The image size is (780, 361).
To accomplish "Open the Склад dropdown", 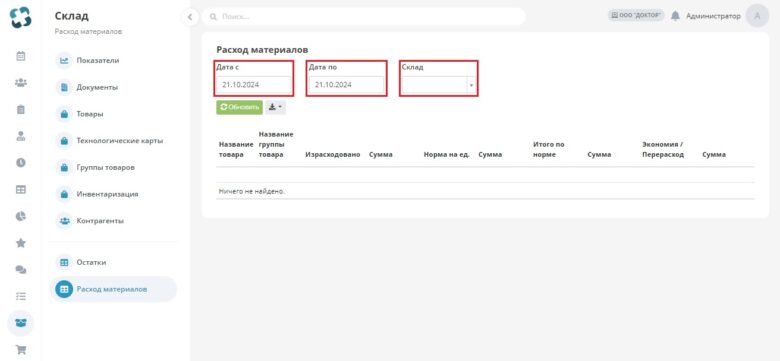I will [x=439, y=85].
